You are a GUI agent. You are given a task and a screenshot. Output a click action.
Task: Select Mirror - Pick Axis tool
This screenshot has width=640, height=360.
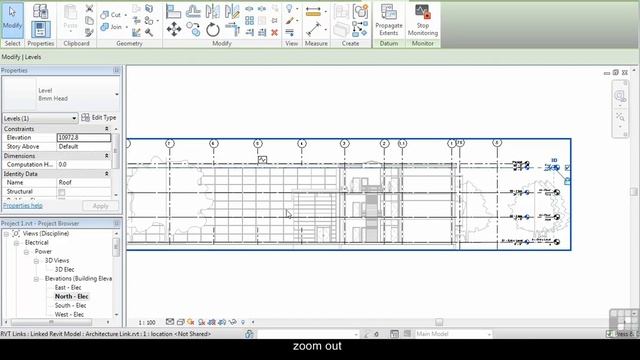coord(212,11)
